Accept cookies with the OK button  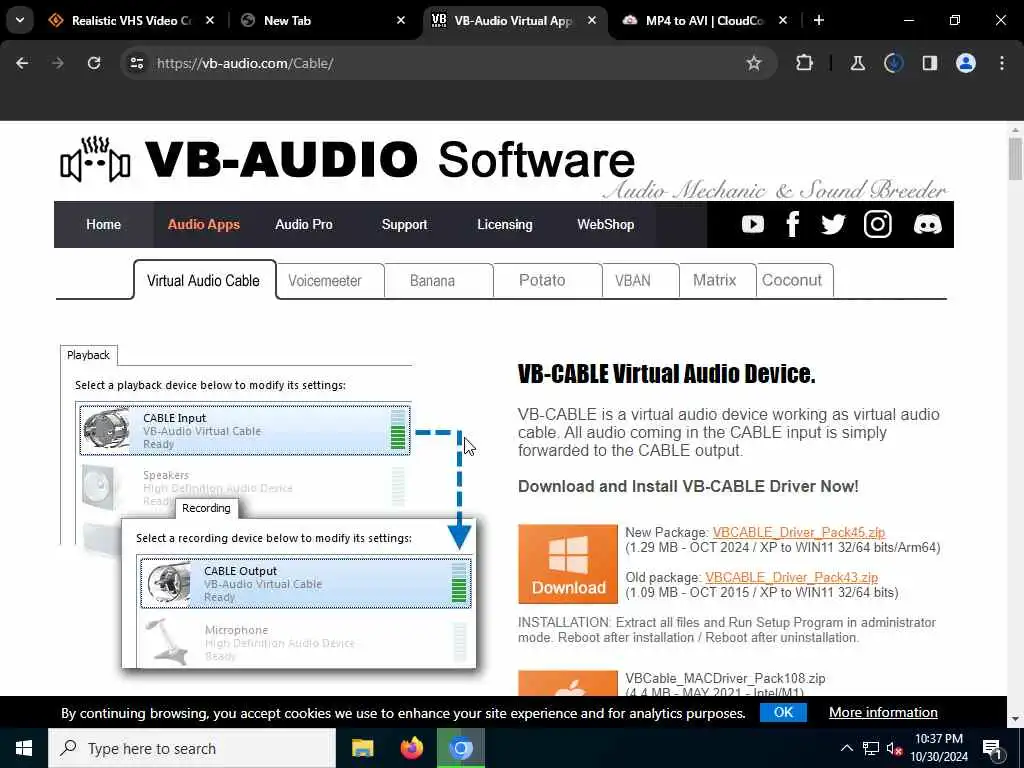[x=783, y=712]
